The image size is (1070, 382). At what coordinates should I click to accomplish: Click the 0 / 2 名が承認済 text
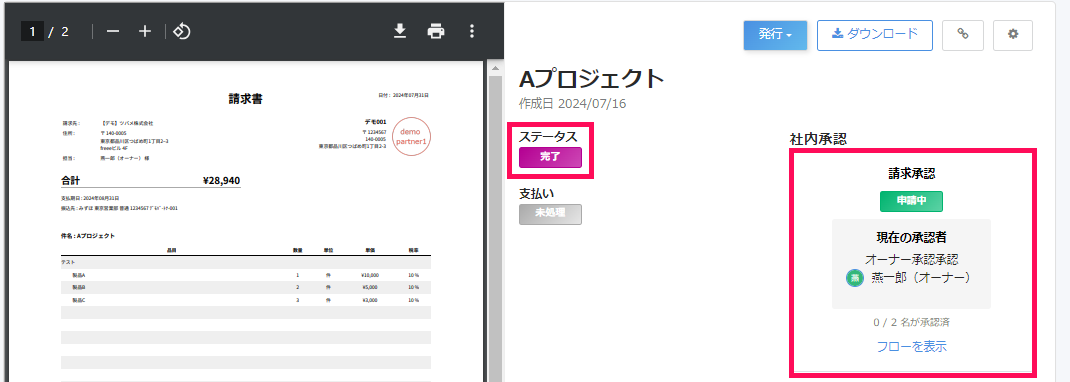point(912,322)
